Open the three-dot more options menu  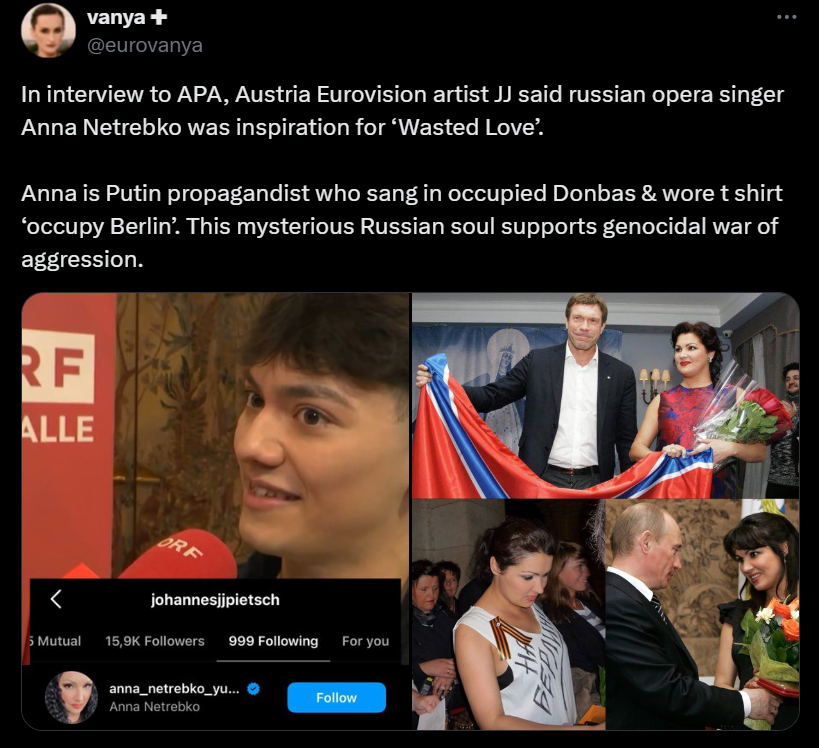(x=786, y=17)
